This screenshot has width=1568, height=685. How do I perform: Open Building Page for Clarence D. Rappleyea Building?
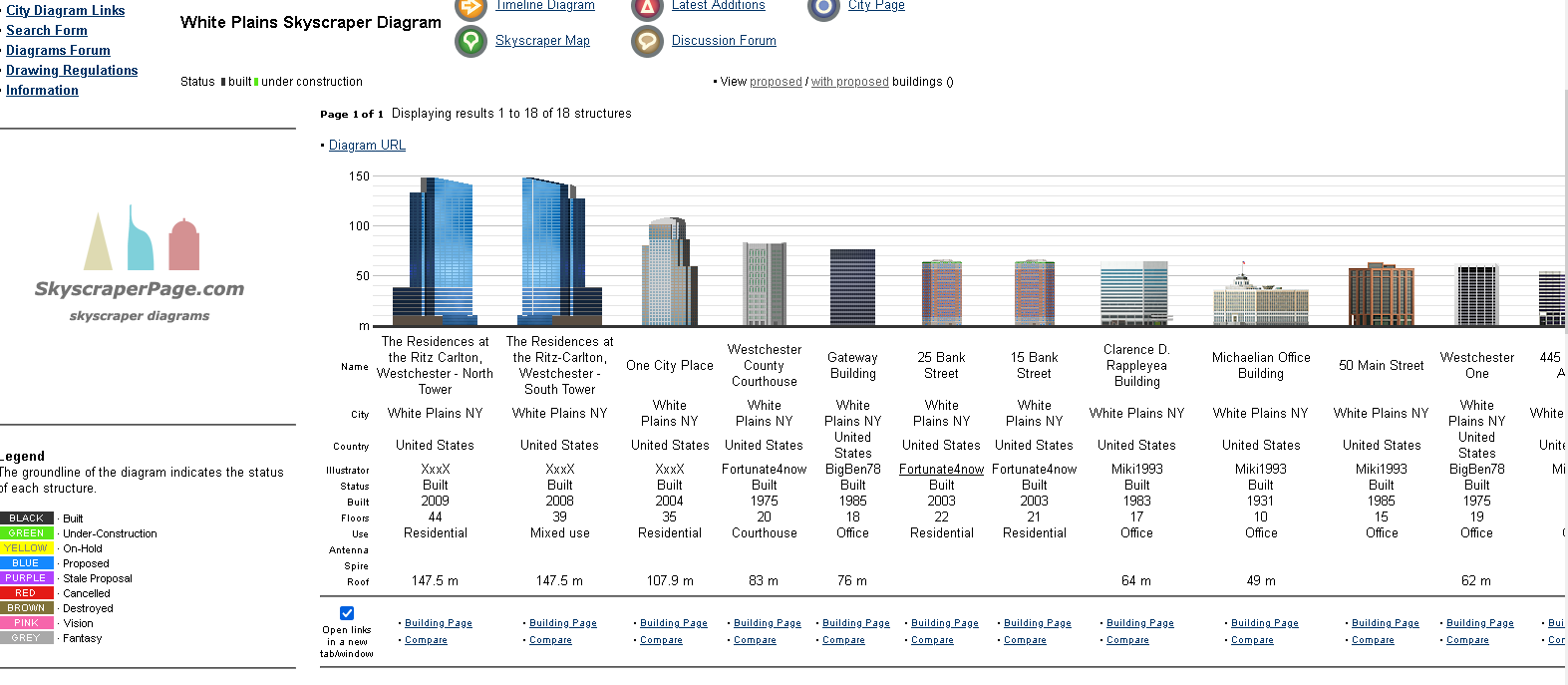(1140, 623)
